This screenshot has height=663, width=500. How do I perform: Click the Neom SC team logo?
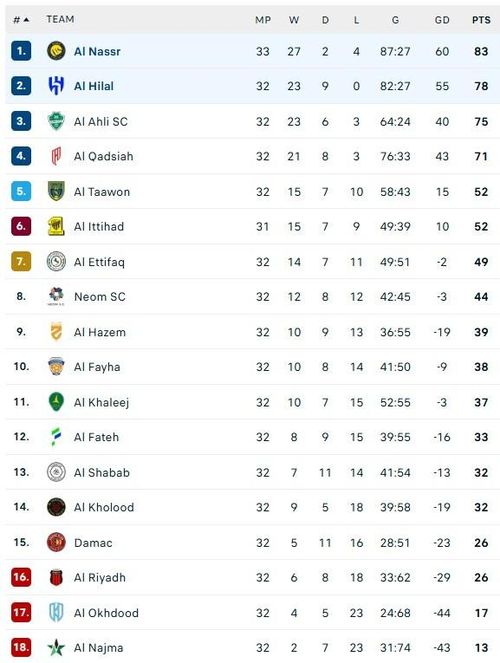tap(56, 296)
